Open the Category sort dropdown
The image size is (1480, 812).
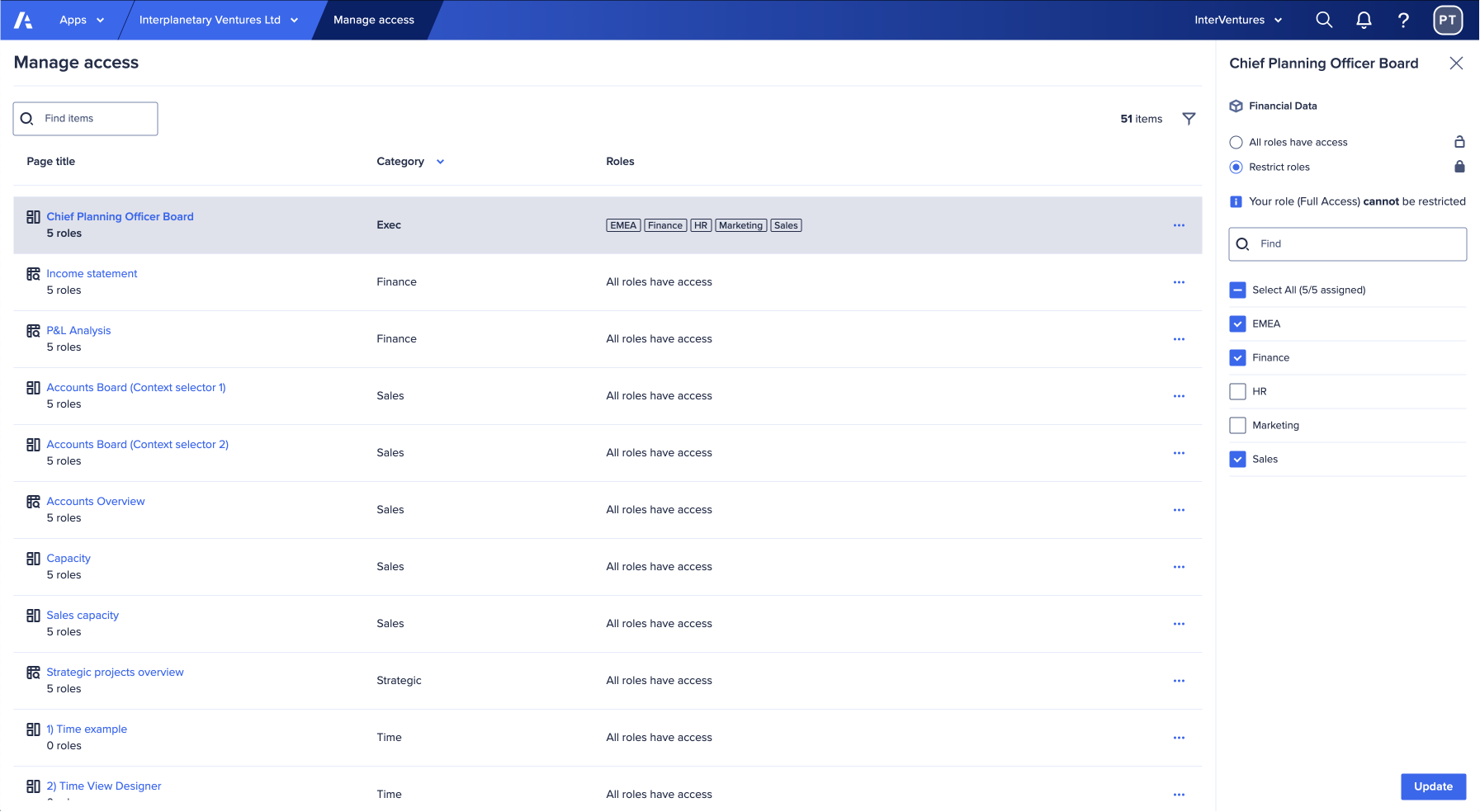[439, 162]
